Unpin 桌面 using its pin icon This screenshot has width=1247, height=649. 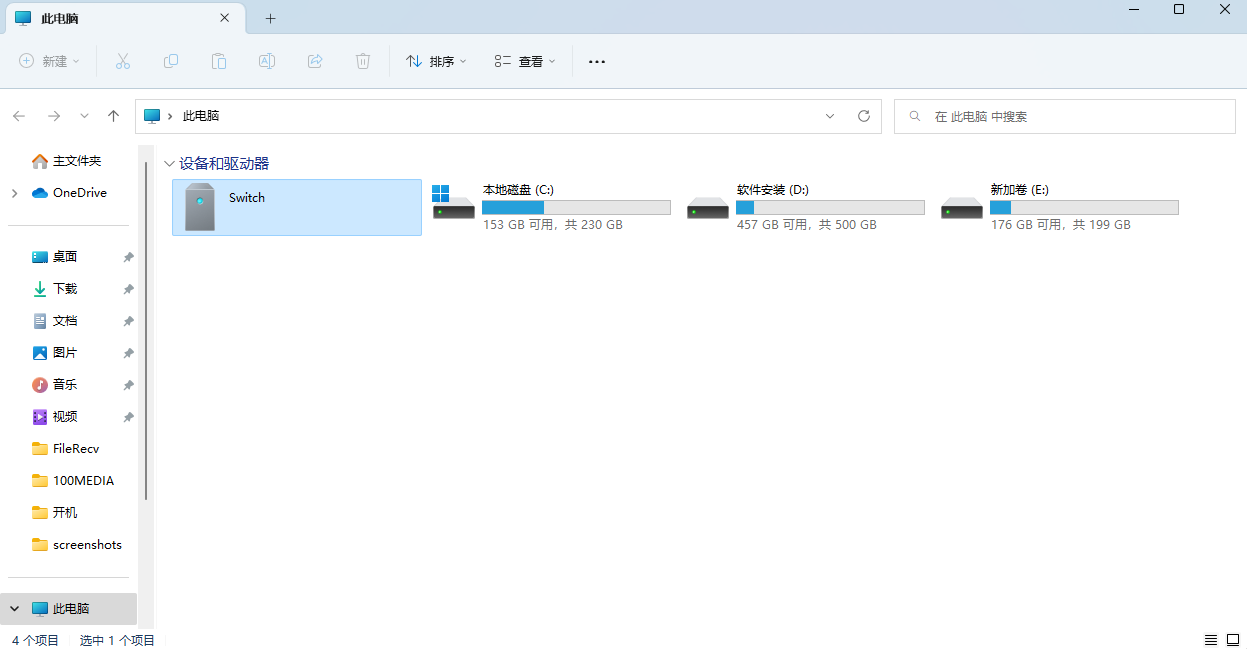pyautogui.click(x=128, y=257)
